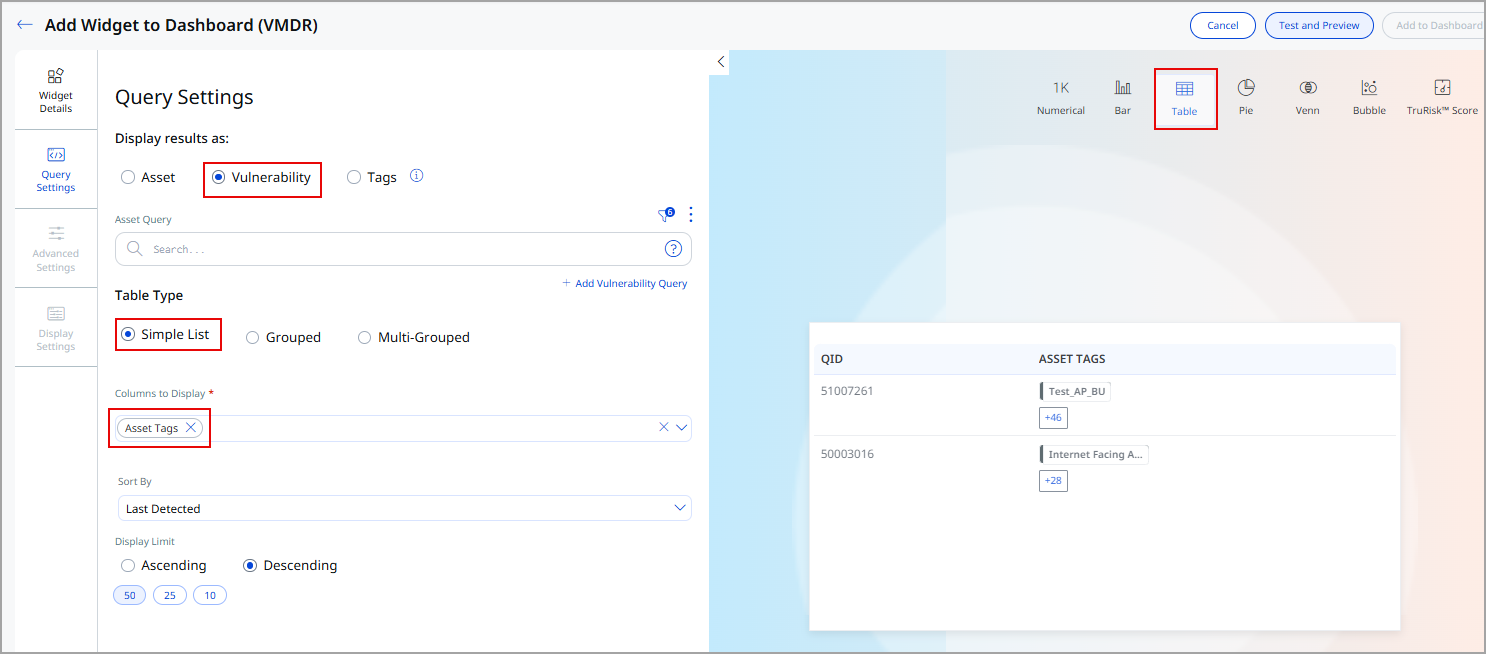Open the Sort By Last Detected dropdown
The width and height of the screenshot is (1486, 654).
pos(404,508)
